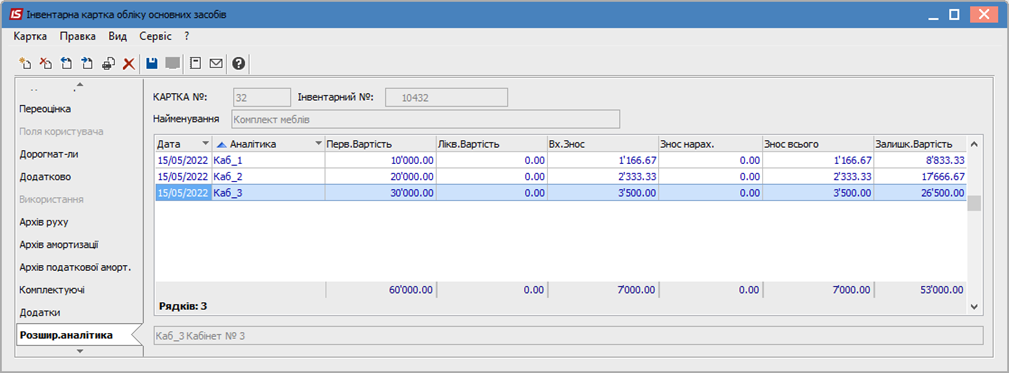The width and height of the screenshot is (1009, 373).
Task: Click the 17'666.67 residual value cell
Action: [x=920, y=176]
